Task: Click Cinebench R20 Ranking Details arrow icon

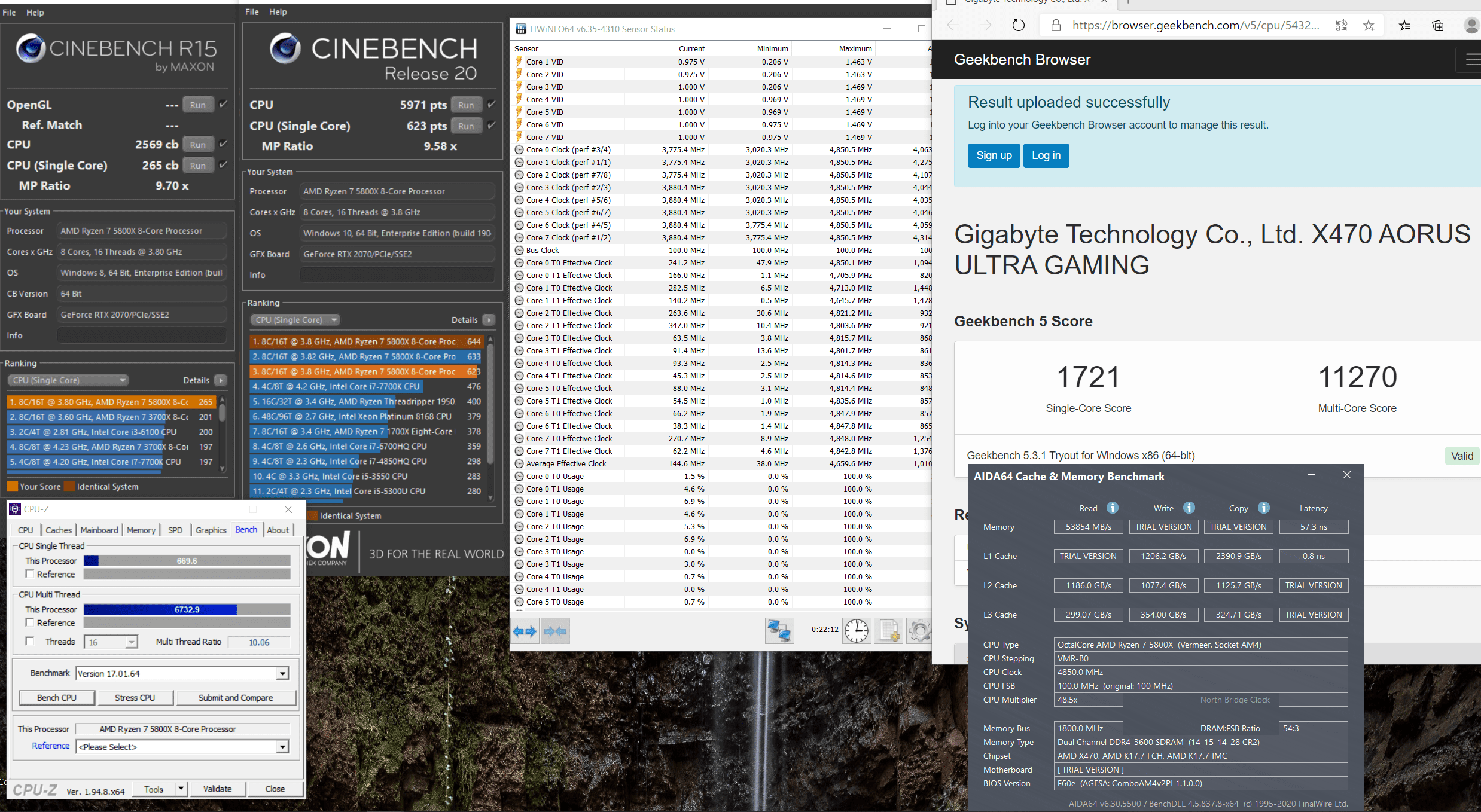Action: pyautogui.click(x=489, y=320)
